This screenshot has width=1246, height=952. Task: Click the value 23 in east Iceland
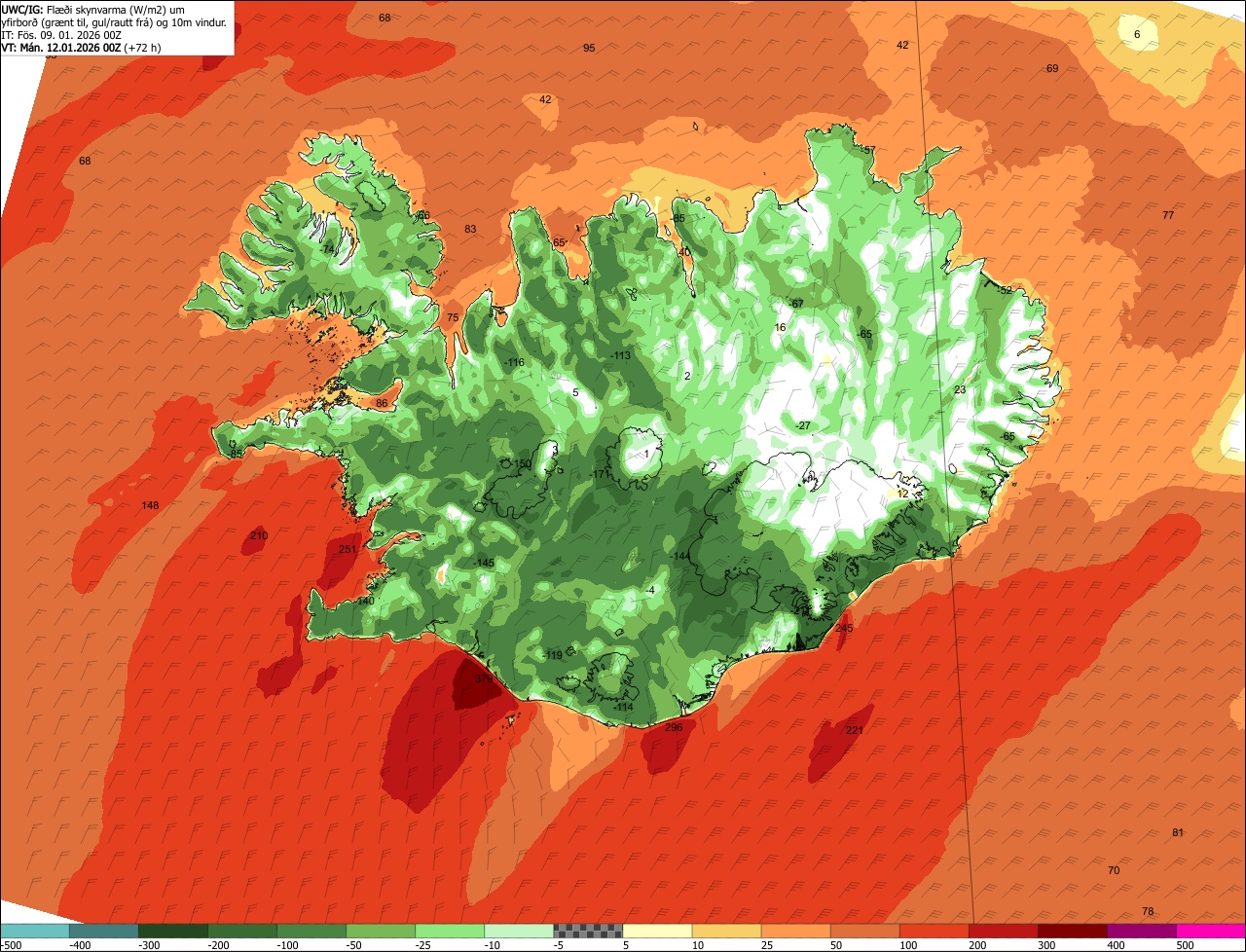960,389
